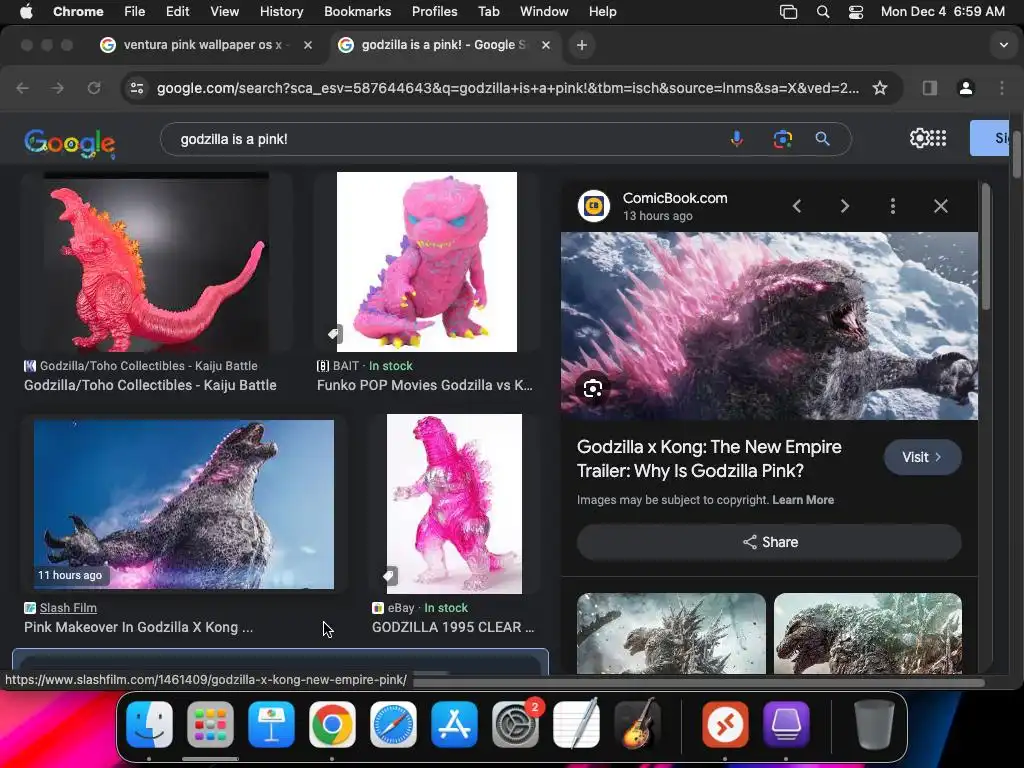Open preview panel more options menu
This screenshot has height=768, width=1024.
click(893, 206)
